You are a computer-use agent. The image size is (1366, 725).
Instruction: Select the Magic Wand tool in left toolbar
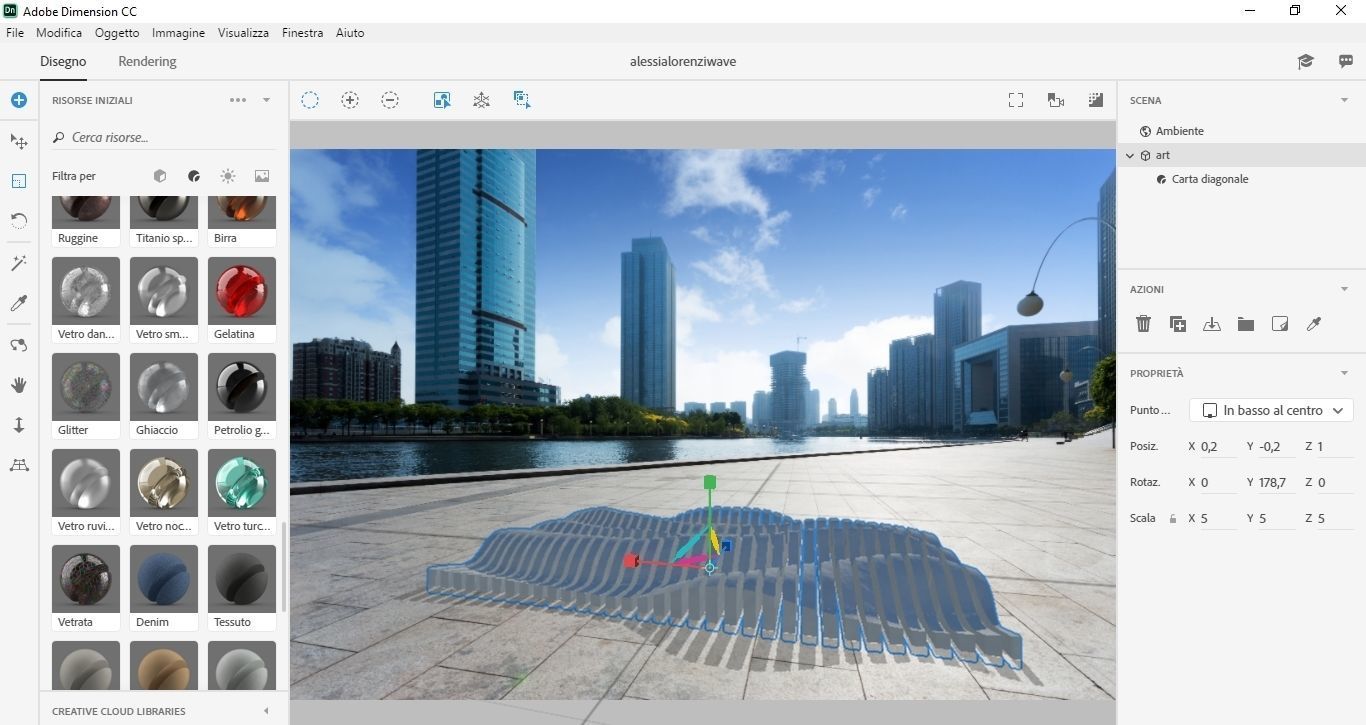(18, 263)
